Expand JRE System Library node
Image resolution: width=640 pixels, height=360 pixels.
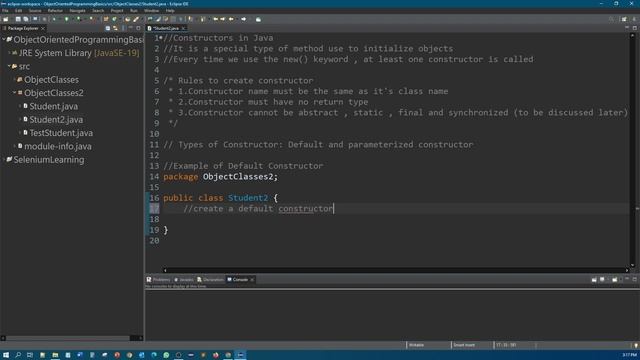9,53
